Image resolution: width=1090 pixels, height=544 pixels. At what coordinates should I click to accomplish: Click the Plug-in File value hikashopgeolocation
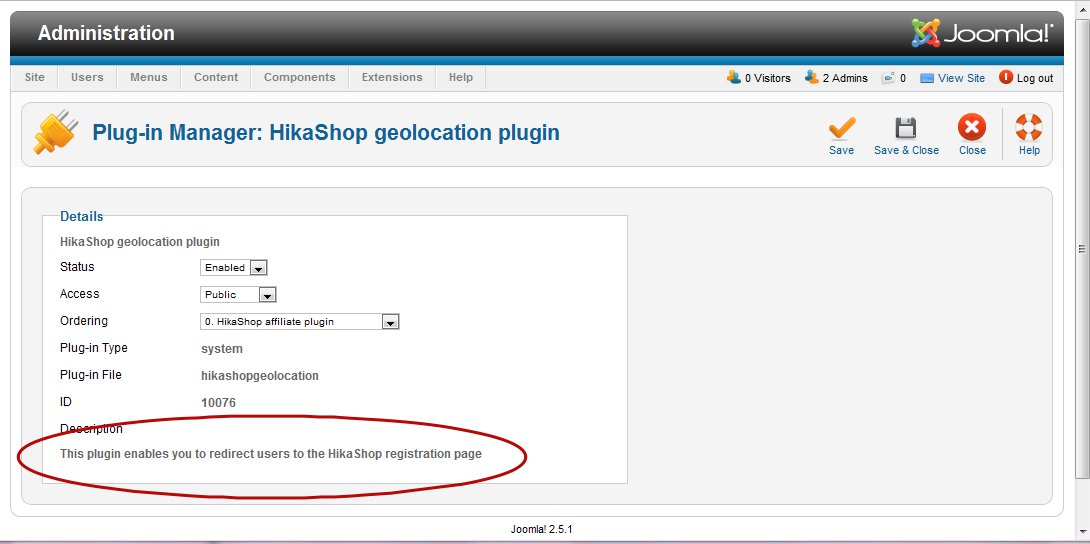point(260,376)
